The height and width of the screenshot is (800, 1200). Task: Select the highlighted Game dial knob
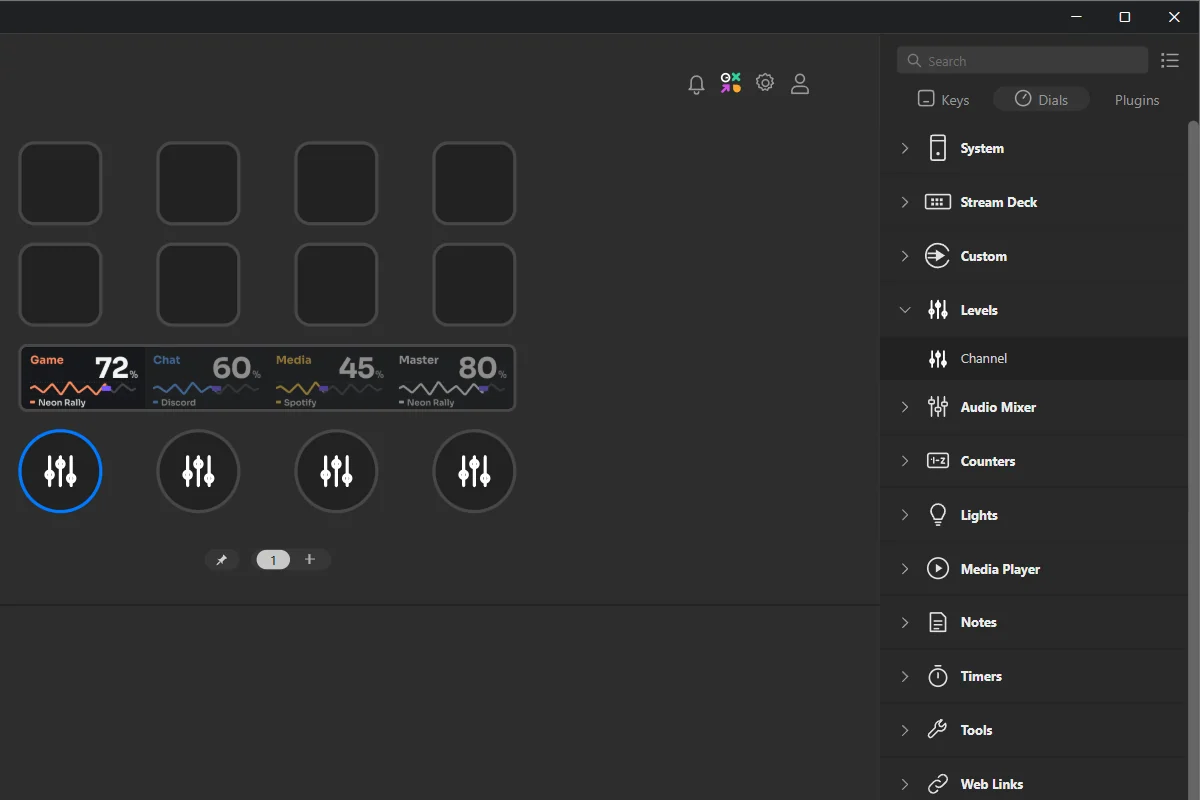pos(60,471)
